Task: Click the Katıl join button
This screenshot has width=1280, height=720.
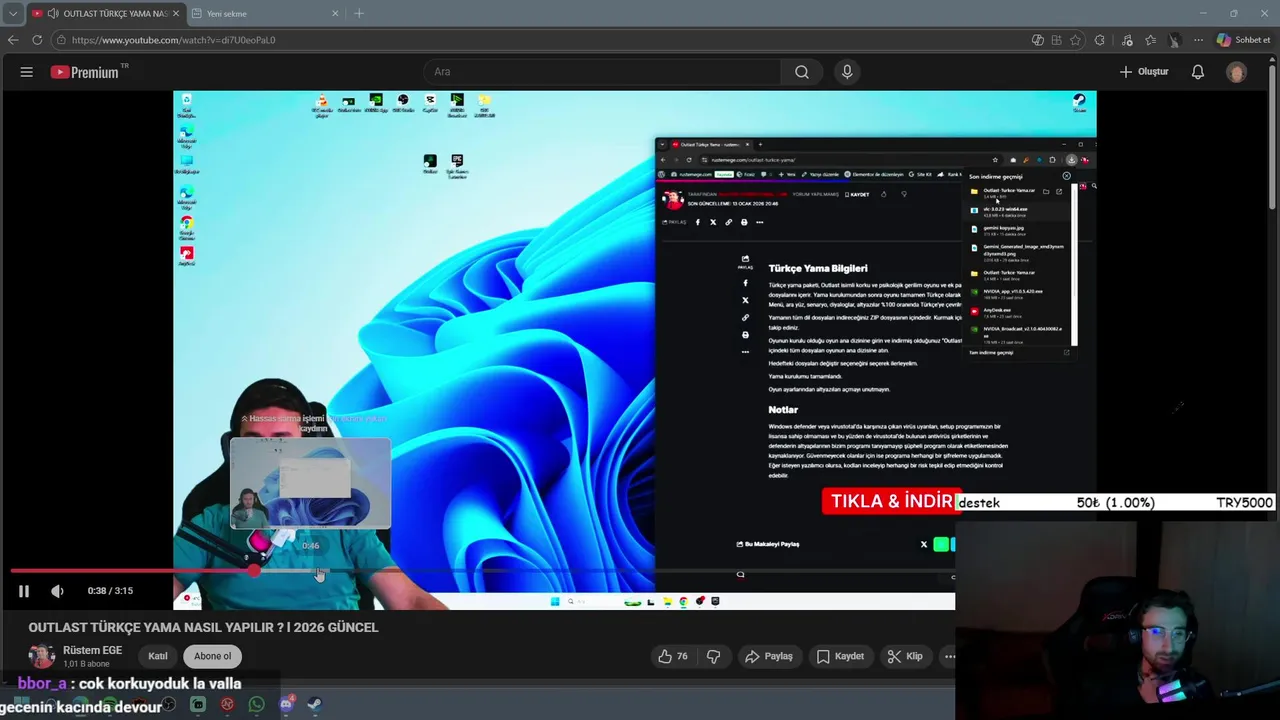Action: pos(158,656)
